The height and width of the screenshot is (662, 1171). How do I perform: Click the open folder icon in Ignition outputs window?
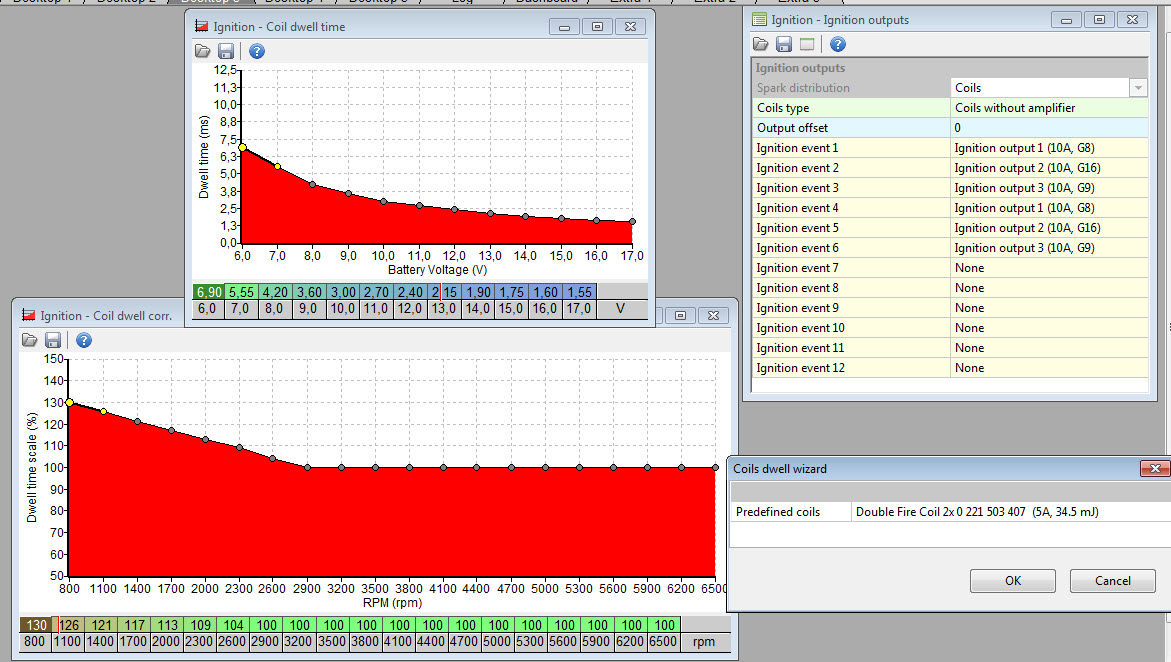[x=761, y=44]
